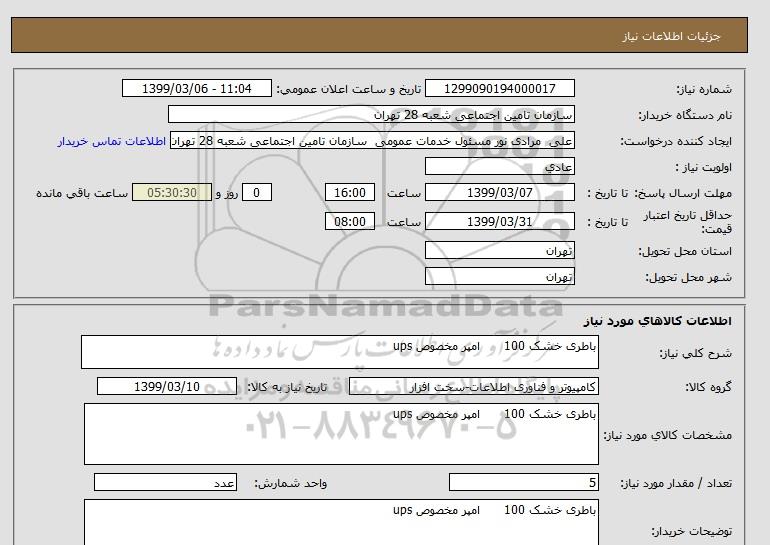The image size is (770, 545).
Task: Click the اولویت نیاز label
Action: point(704,167)
